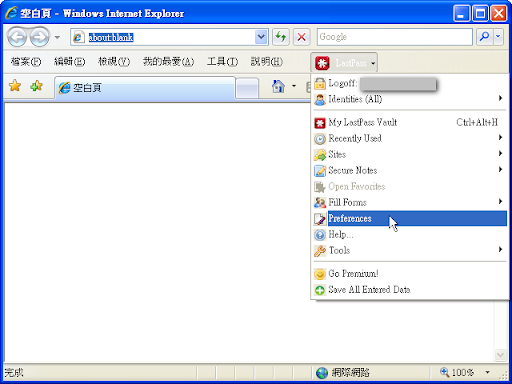Click Tools submenu arrow
The image size is (512, 384).
tap(500, 249)
